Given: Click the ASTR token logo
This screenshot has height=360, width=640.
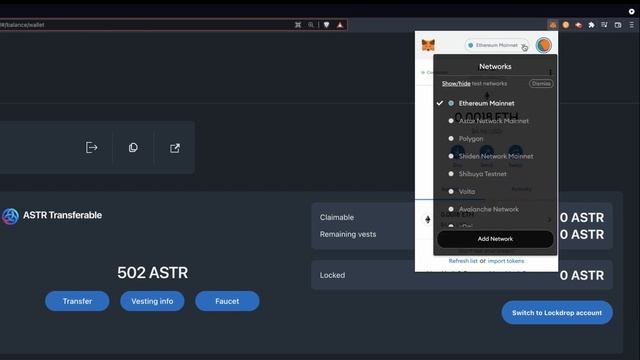Looking at the screenshot, I should 10,216.
